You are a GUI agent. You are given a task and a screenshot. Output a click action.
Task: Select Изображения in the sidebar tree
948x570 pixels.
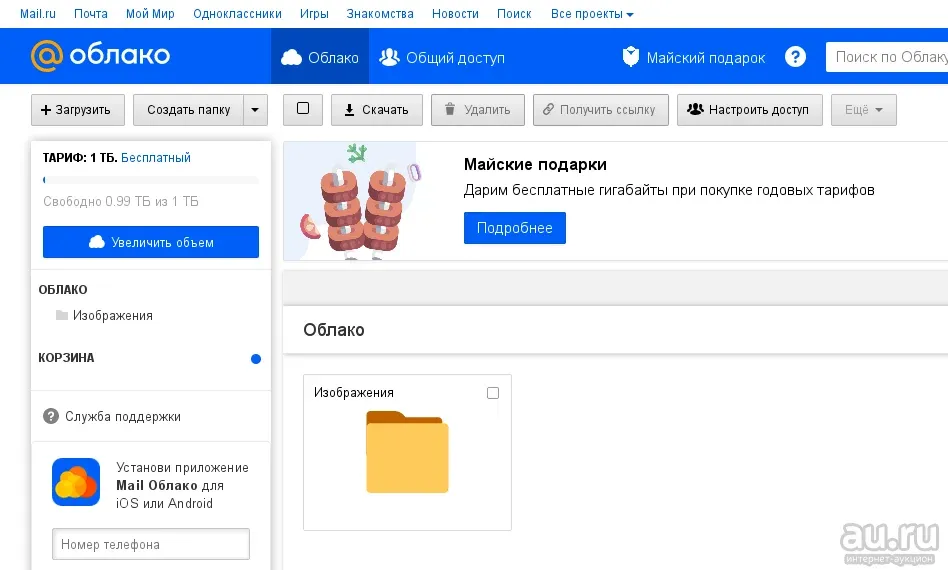112,316
